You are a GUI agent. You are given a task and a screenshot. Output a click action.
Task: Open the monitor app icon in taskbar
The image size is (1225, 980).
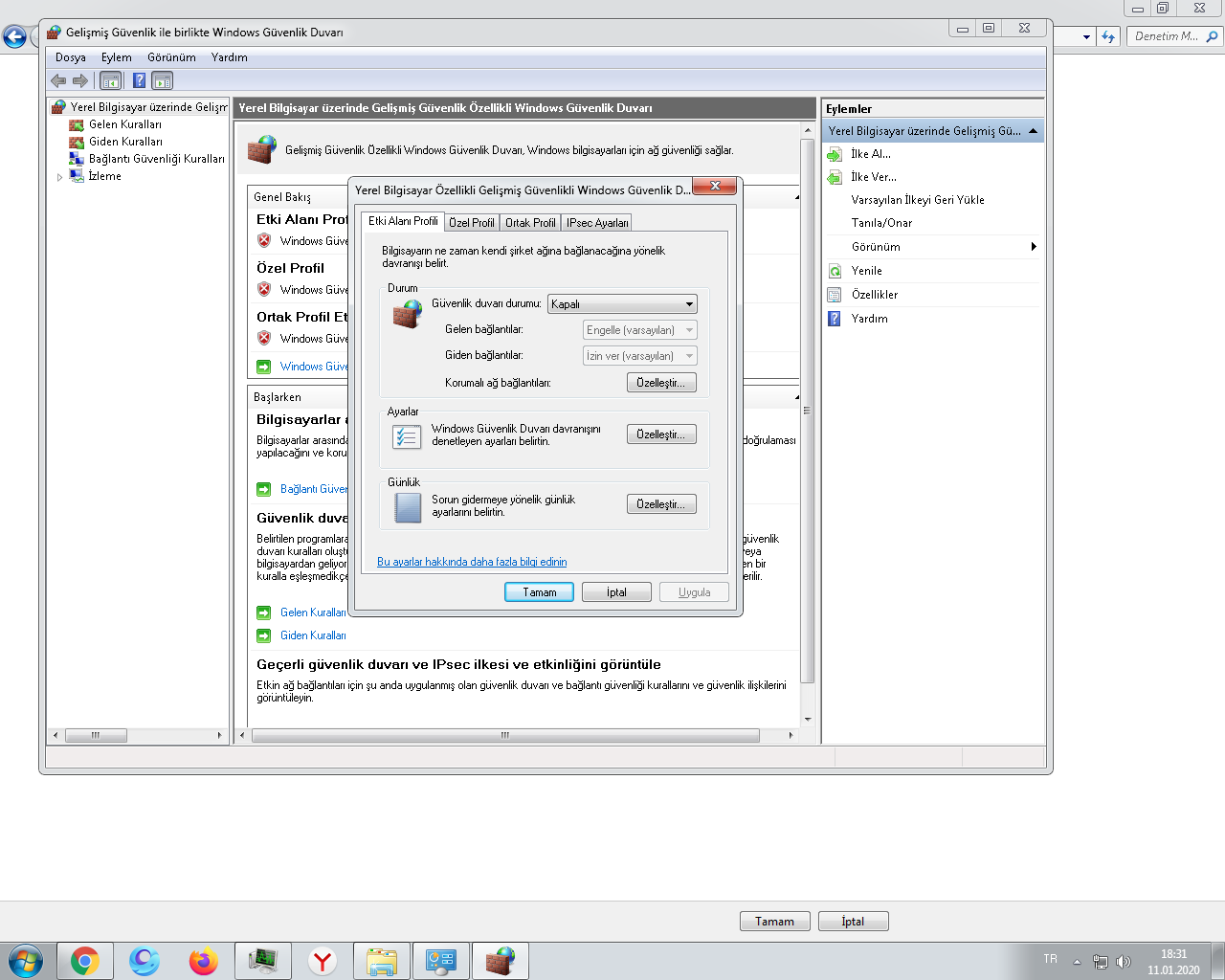coord(263,961)
